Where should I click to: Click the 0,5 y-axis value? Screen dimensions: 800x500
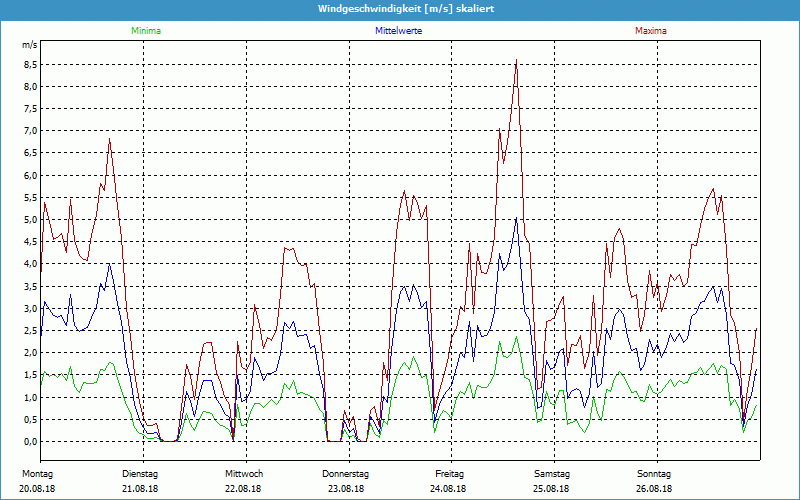(x=31, y=419)
